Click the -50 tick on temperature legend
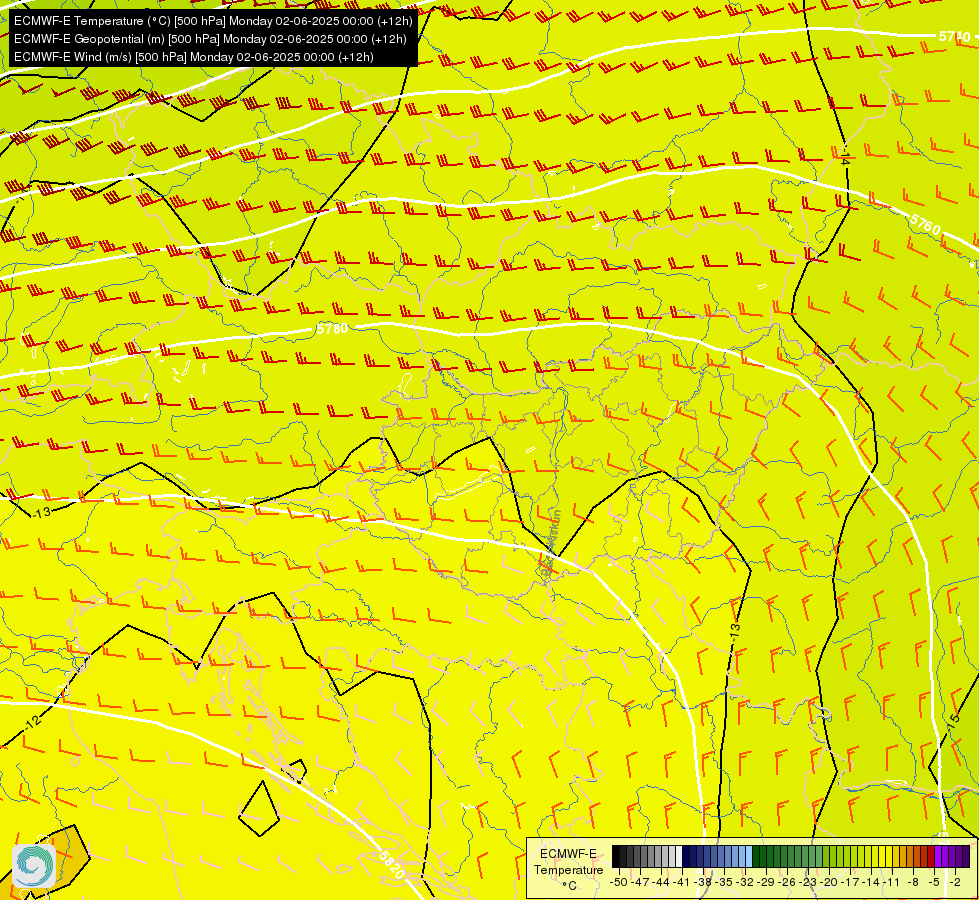 618,882
